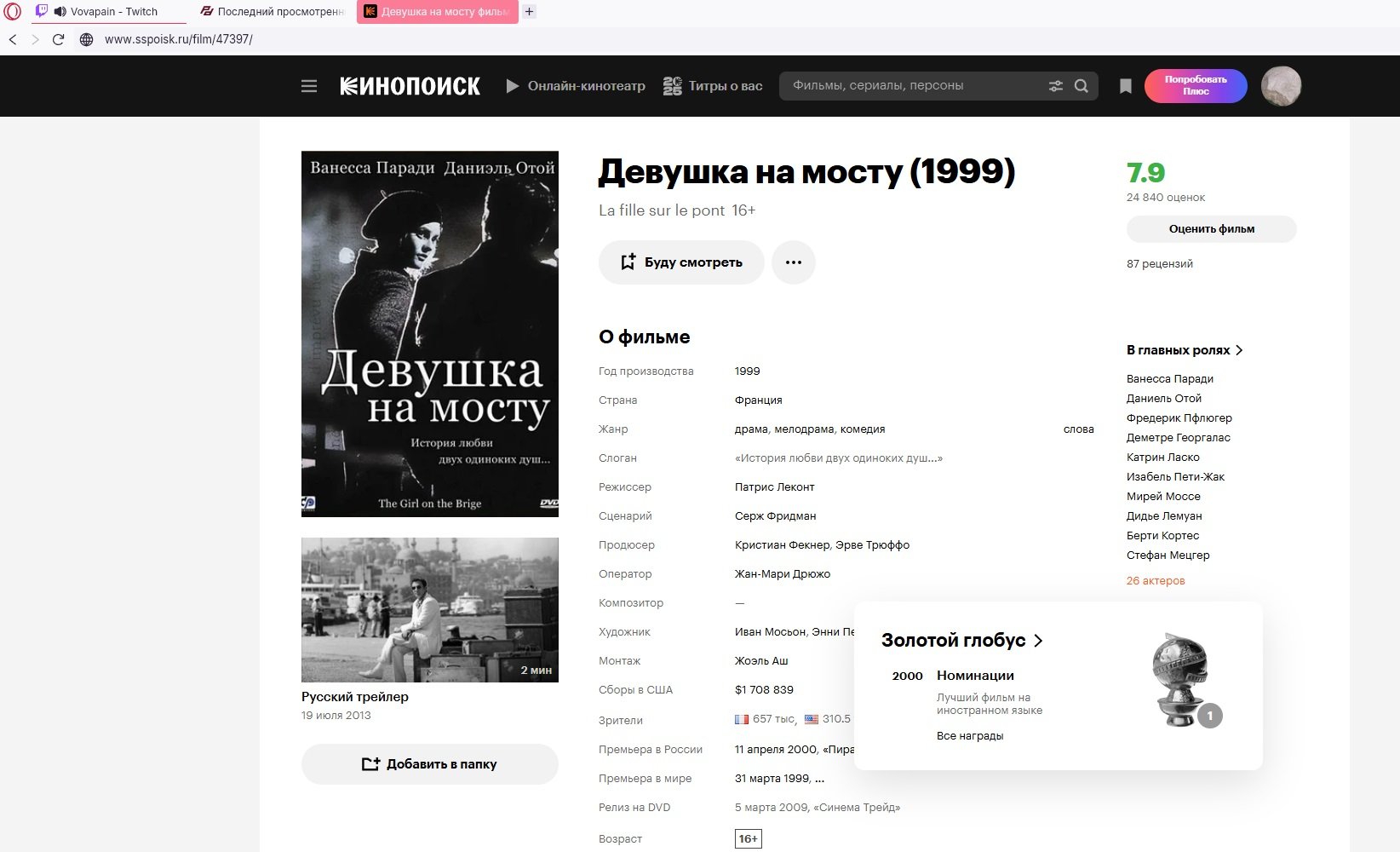Viewport: 1400px width, 852px height.
Task: Open director link Патрис Леконт
Action: coord(774,487)
